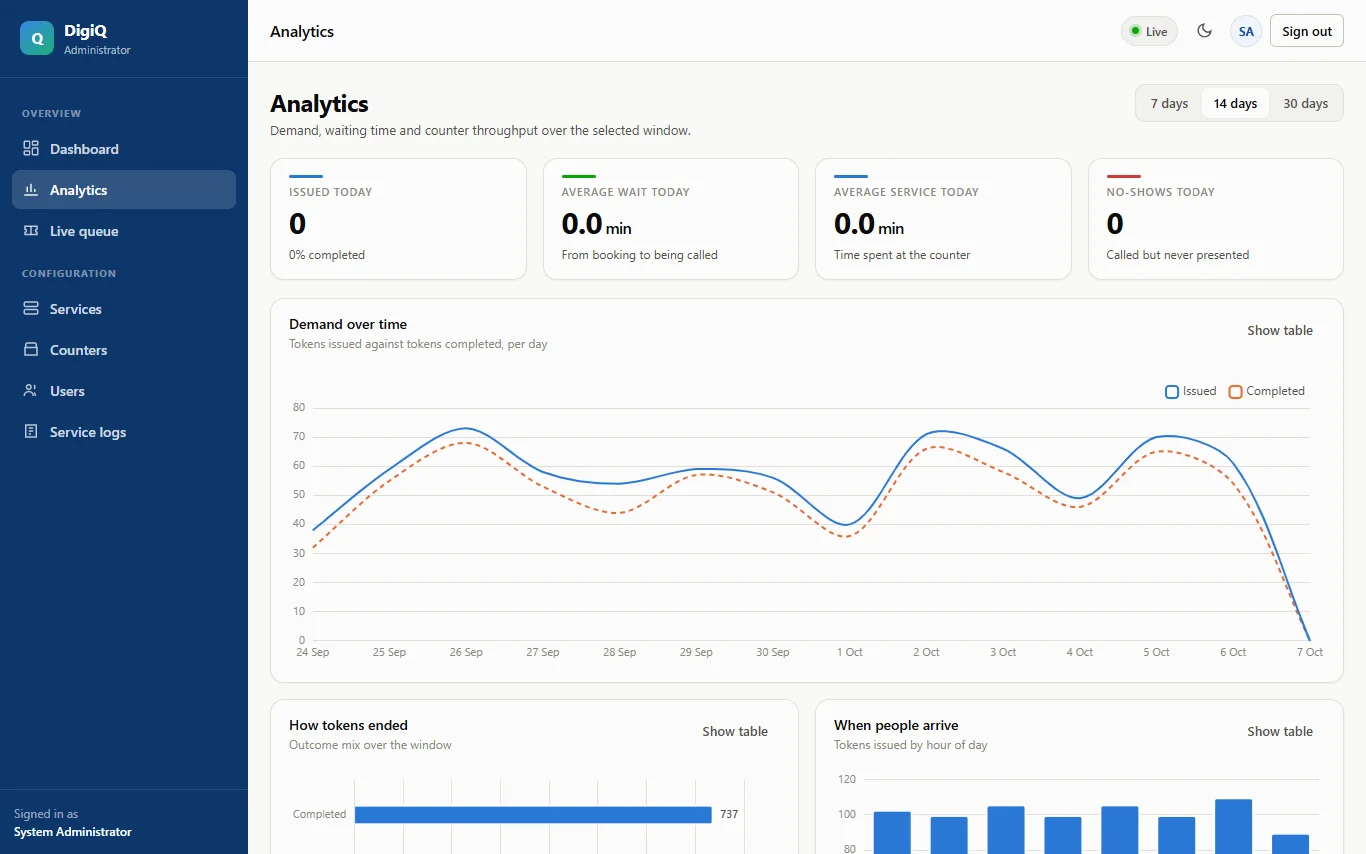Go to Live queue page
Image resolution: width=1366 pixels, height=854 pixels.
pyautogui.click(x=124, y=231)
